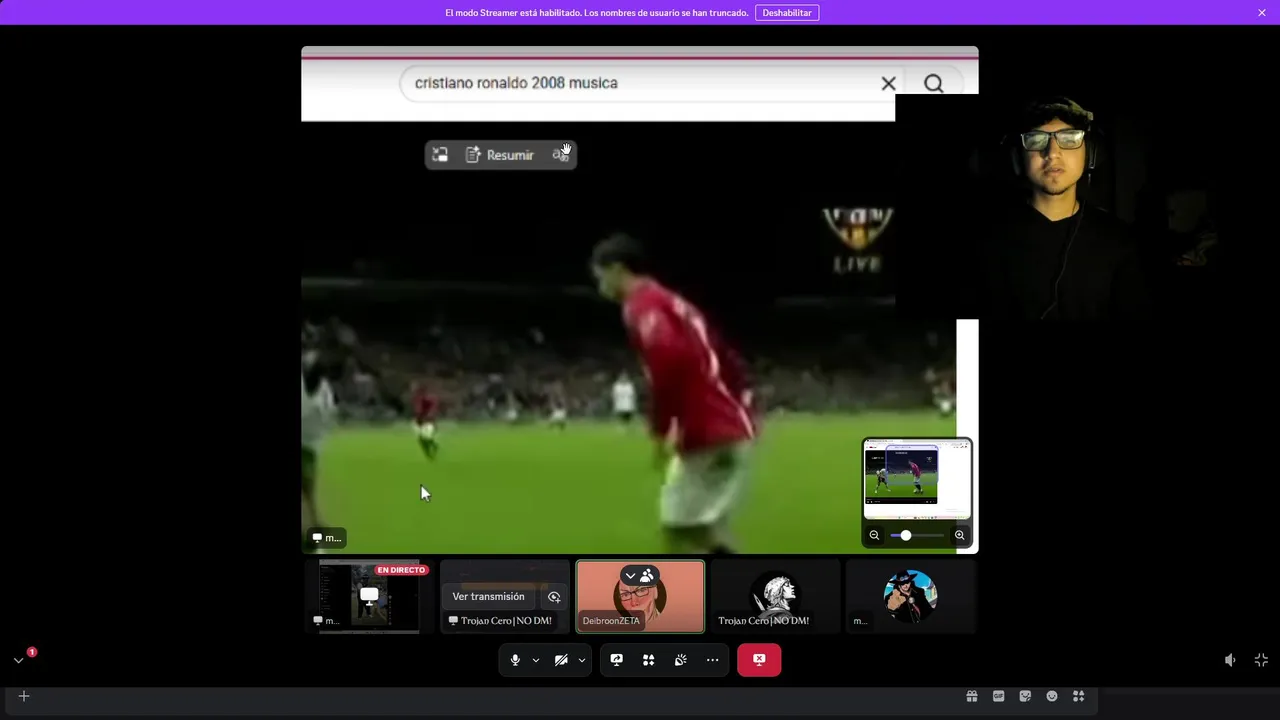Click the plus attachment button in chat bar
This screenshot has width=1280, height=720.
pos(24,696)
